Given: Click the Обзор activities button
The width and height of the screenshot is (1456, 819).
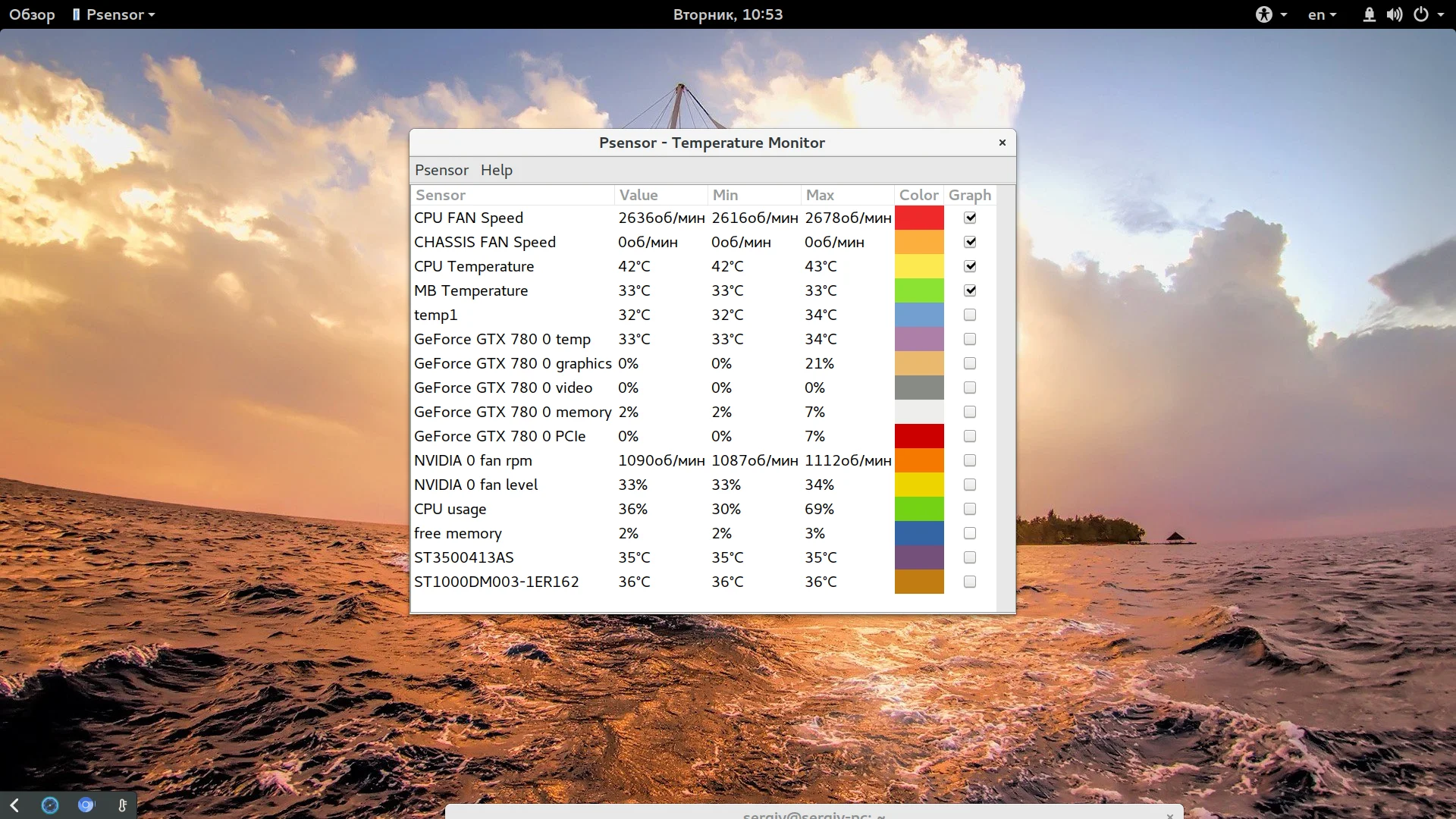Looking at the screenshot, I should [x=32, y=14].
